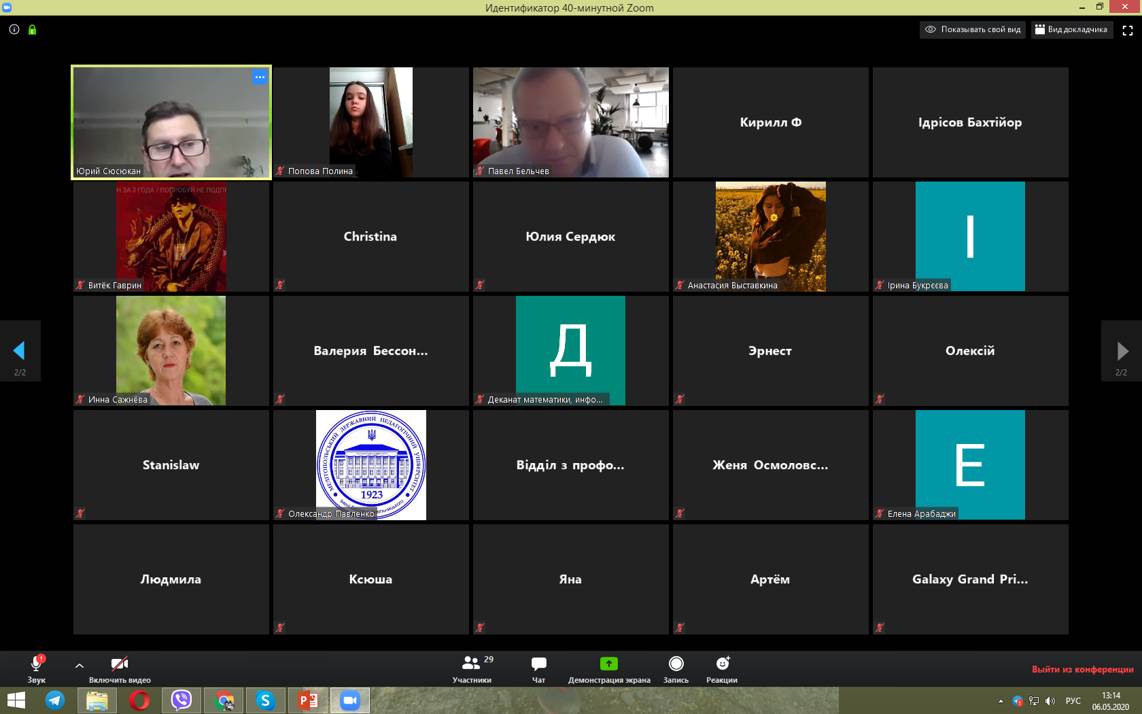Expand audio options arrow next to Звук
Viewport: 1142px width, 714px height.
pyautogui.click(x=79, y=665)
